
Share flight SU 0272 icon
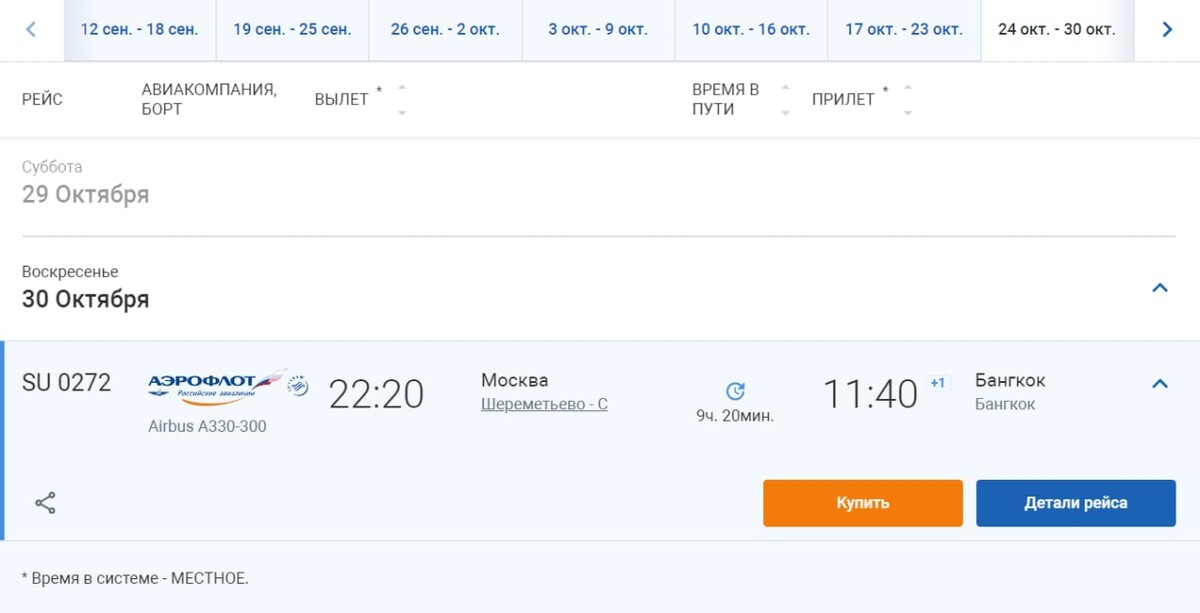[45, 503]
